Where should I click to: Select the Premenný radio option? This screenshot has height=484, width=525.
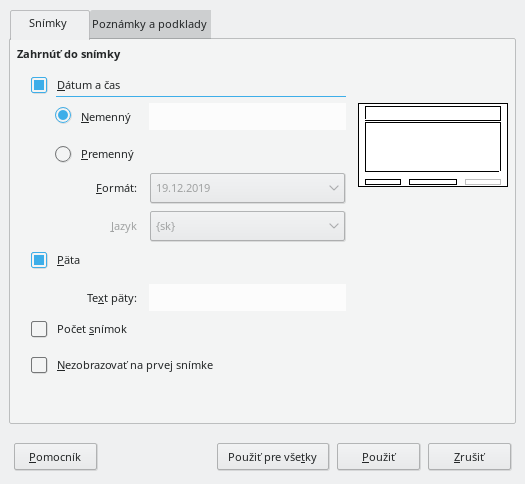[63, 154]
